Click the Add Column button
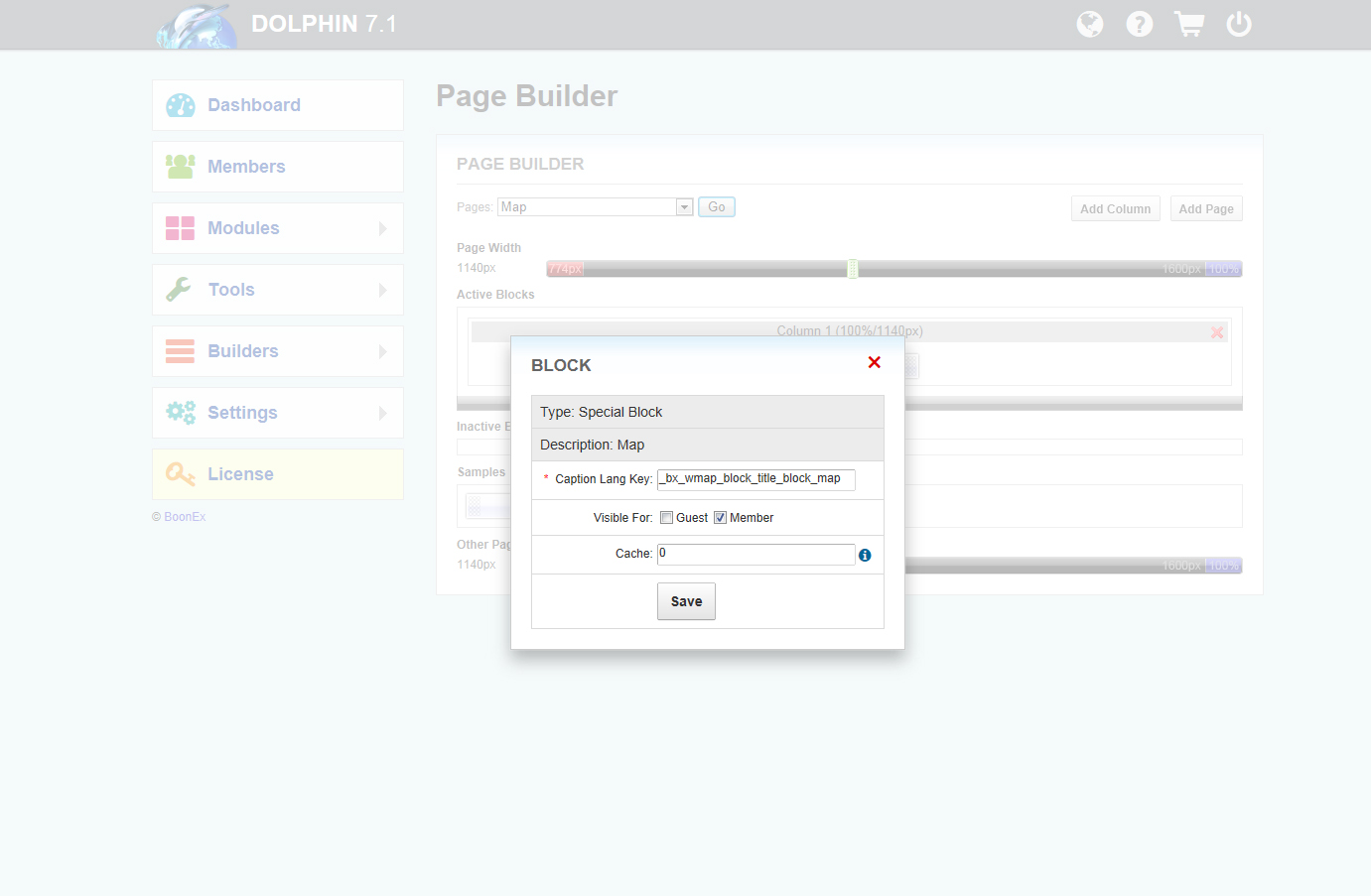 pos(1115,208)
